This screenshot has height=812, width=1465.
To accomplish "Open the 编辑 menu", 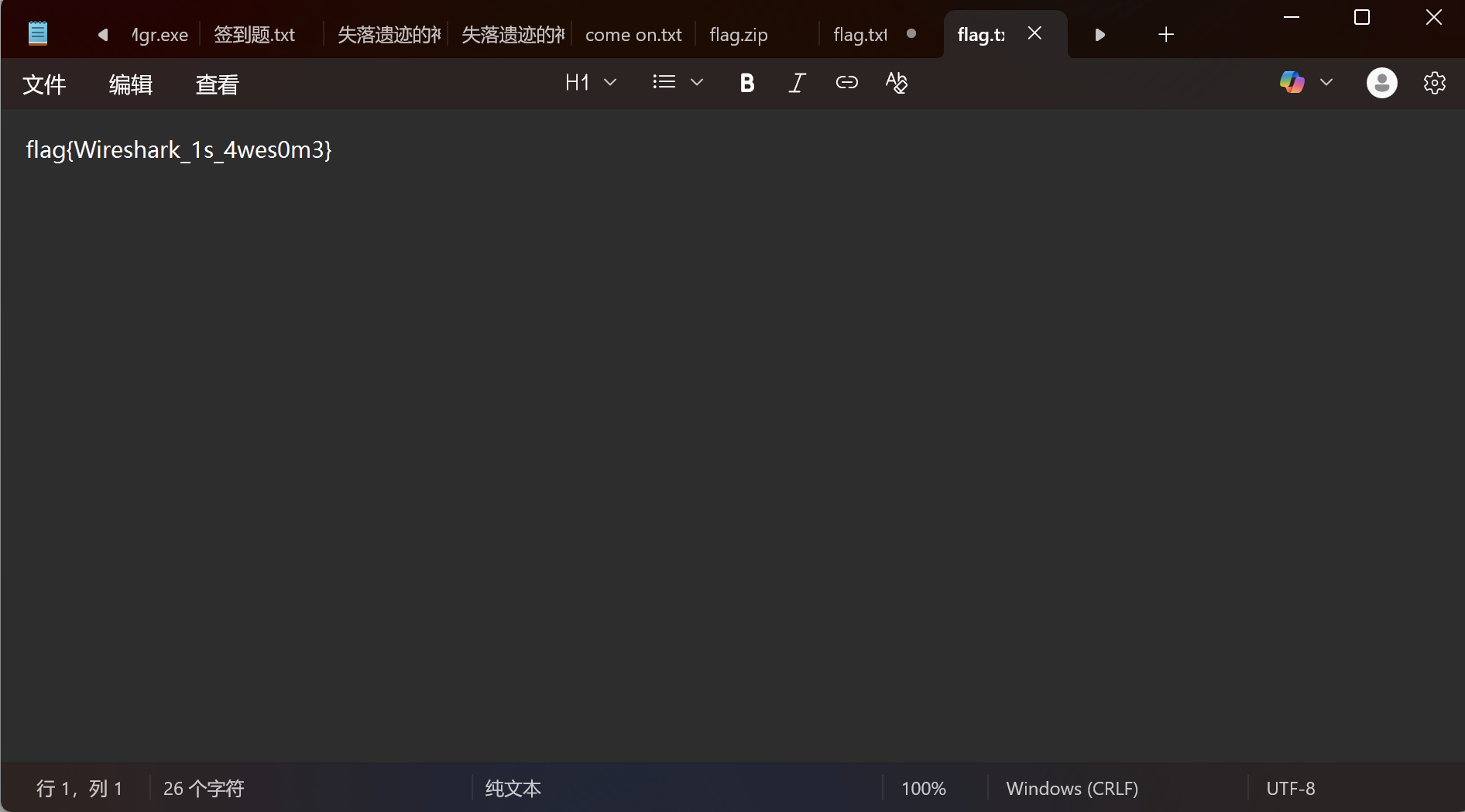I will 131,84.
